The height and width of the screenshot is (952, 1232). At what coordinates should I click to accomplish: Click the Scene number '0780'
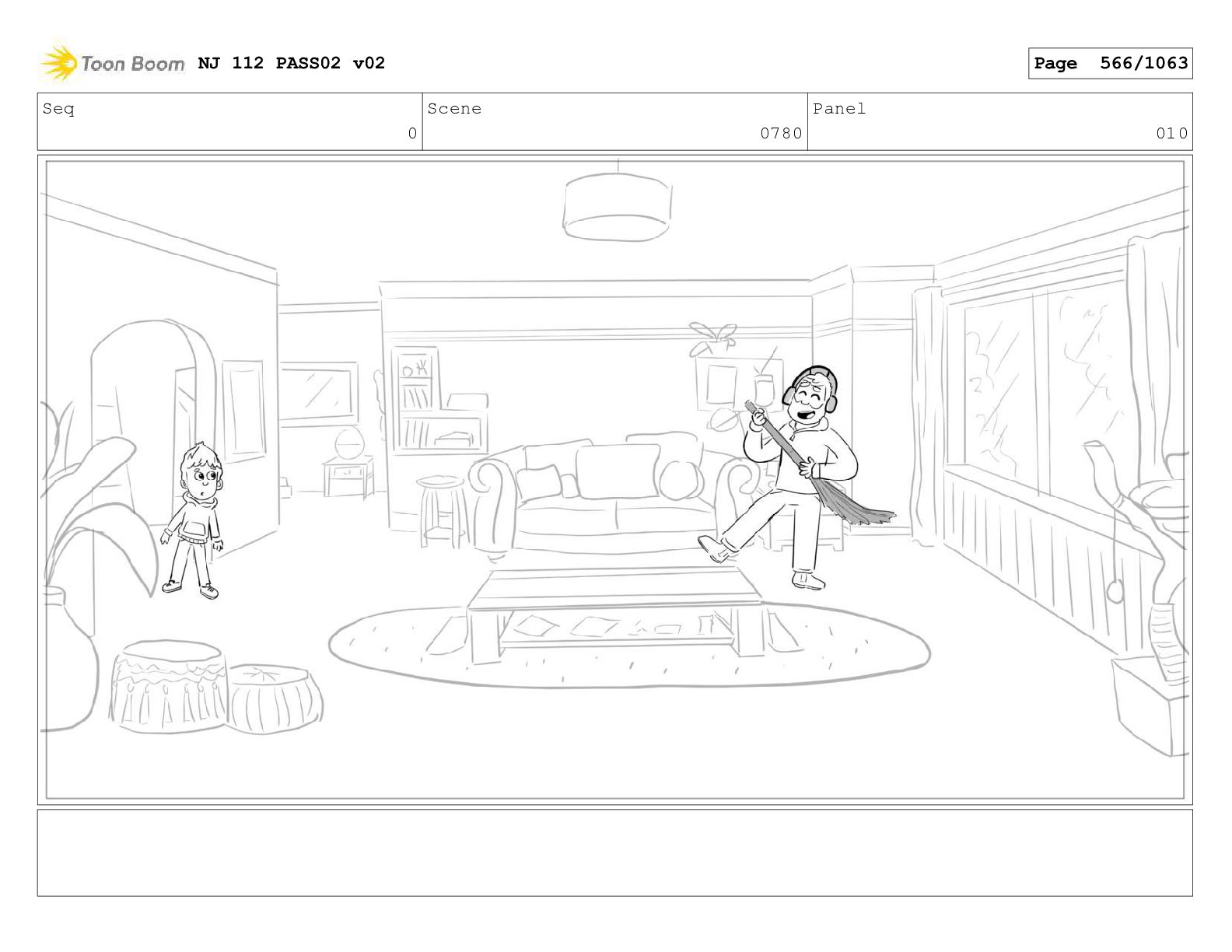tap(781, 134)
